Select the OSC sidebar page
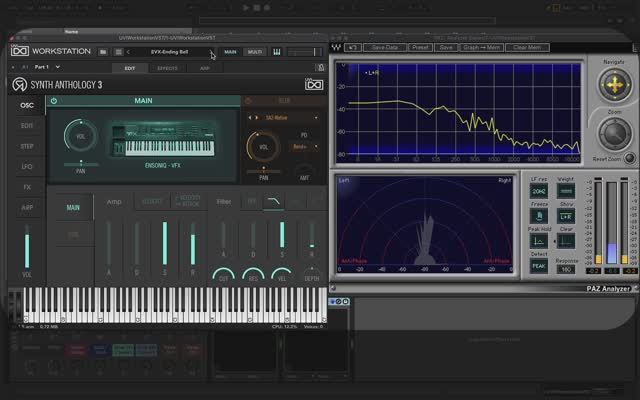640x400 pixels. 27,105
